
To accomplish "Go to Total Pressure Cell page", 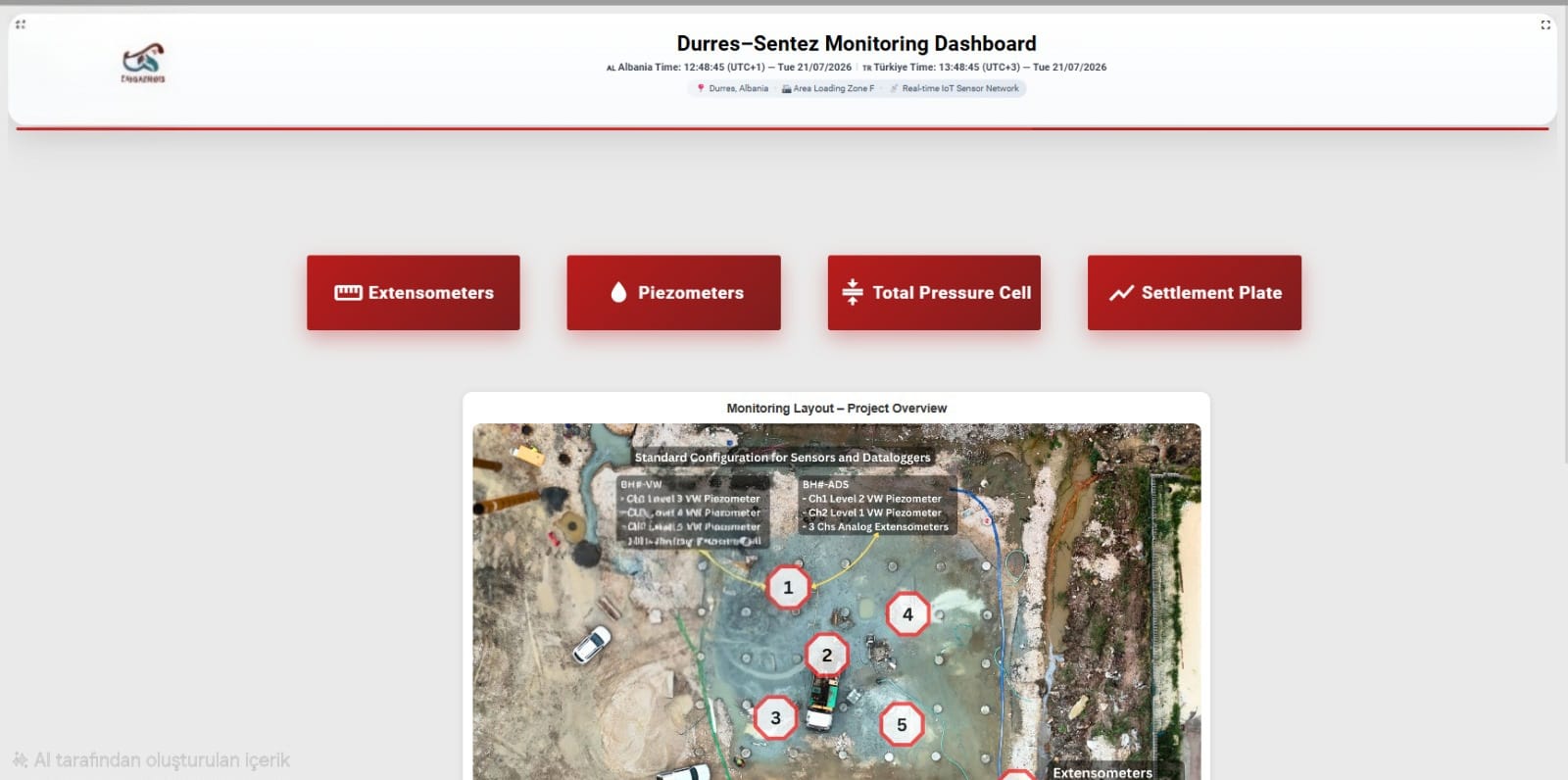I will click(934, 292).
